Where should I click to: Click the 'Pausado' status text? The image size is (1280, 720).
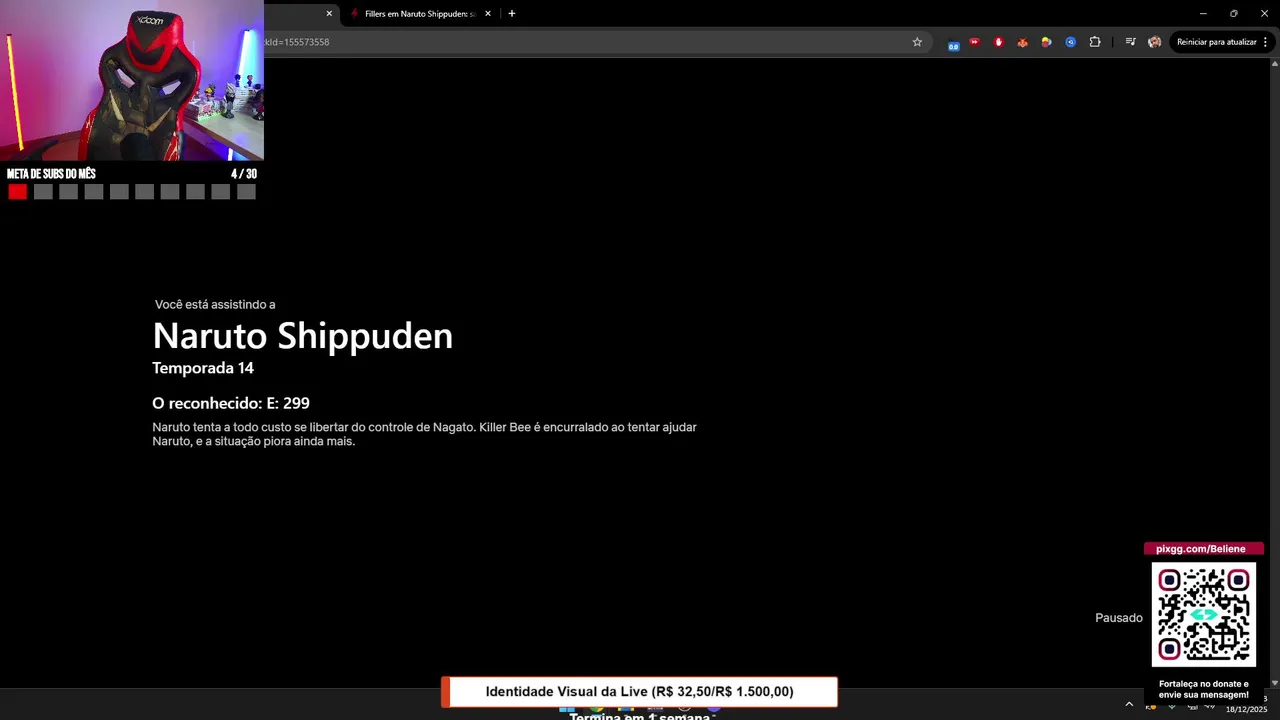coord(1119,618)
